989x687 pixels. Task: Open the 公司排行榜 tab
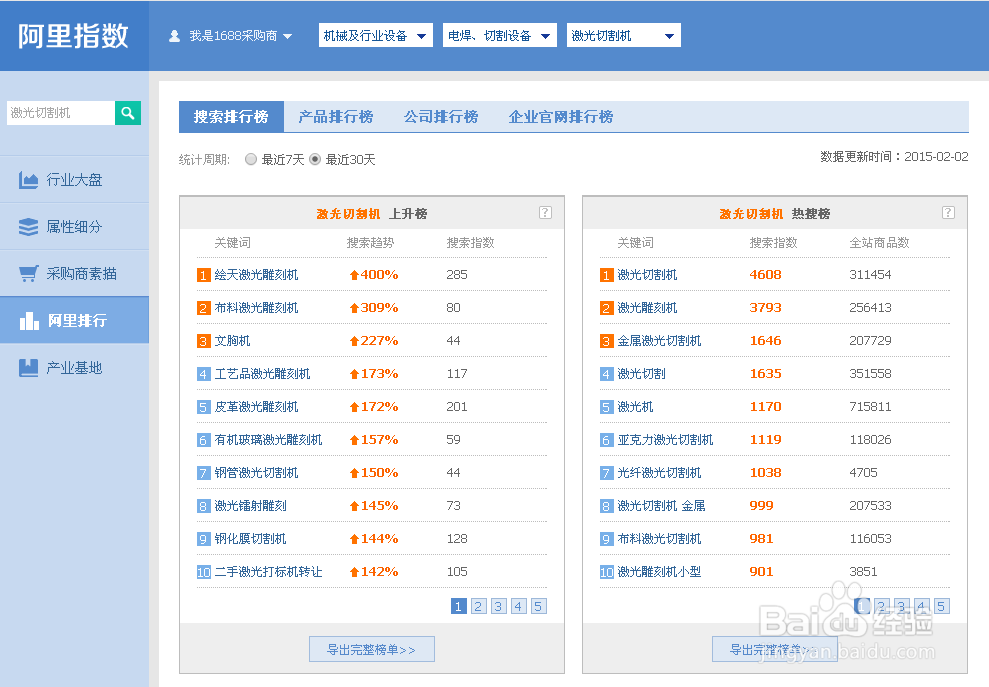coord(441,117)
